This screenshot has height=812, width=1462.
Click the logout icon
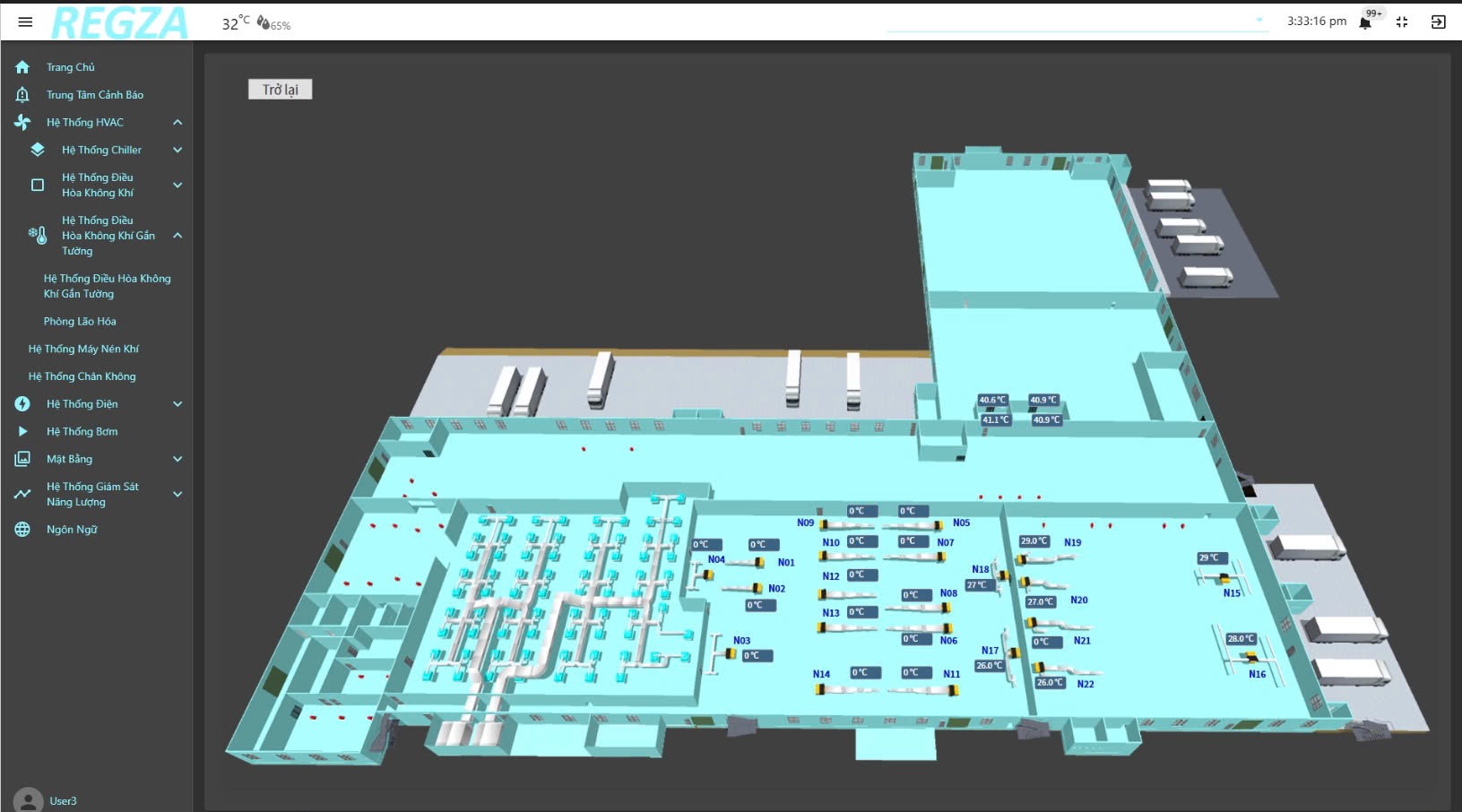(x=1438, y=22)
